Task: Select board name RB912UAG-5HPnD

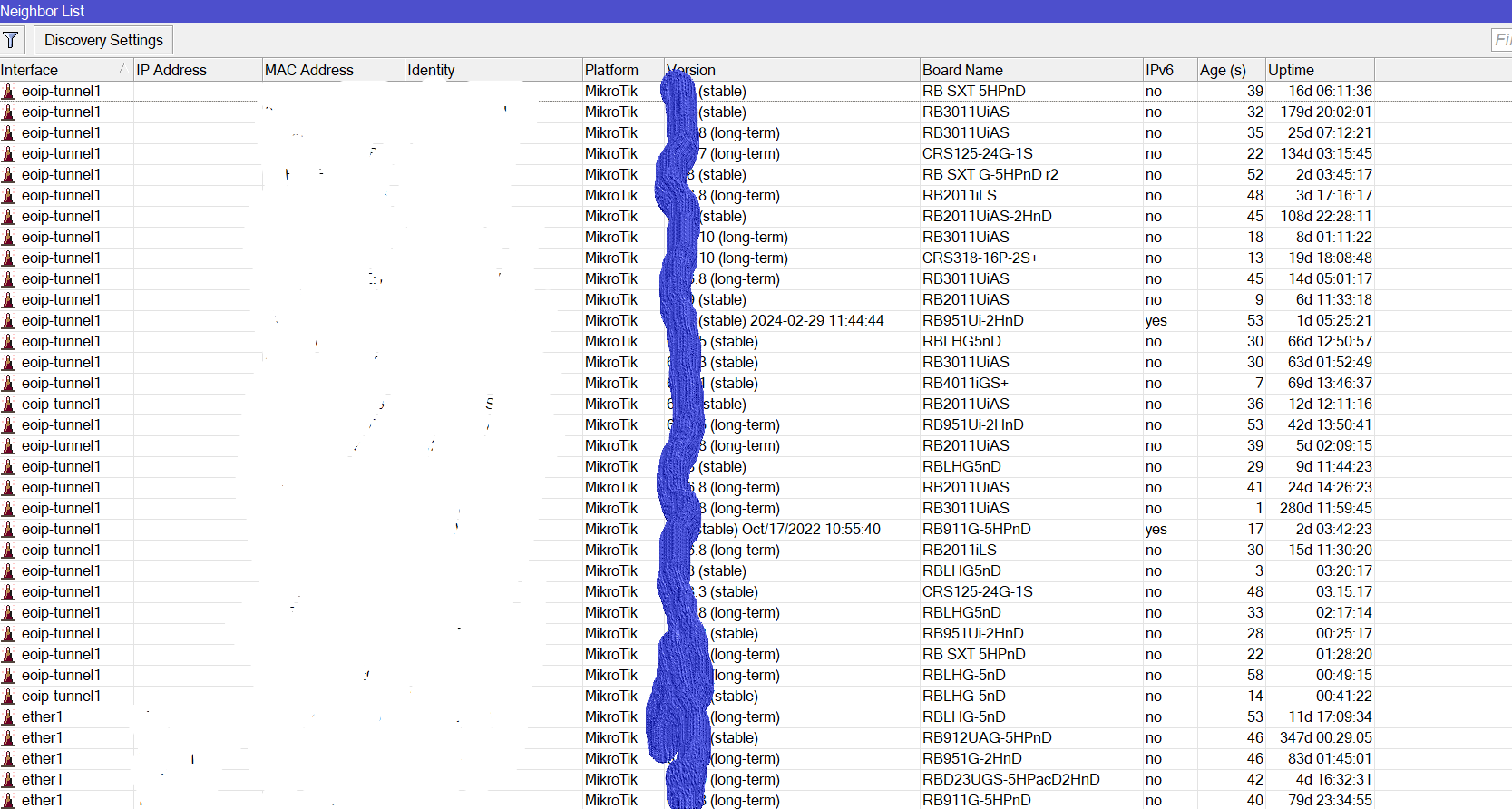Action: [x=987, y=737]
